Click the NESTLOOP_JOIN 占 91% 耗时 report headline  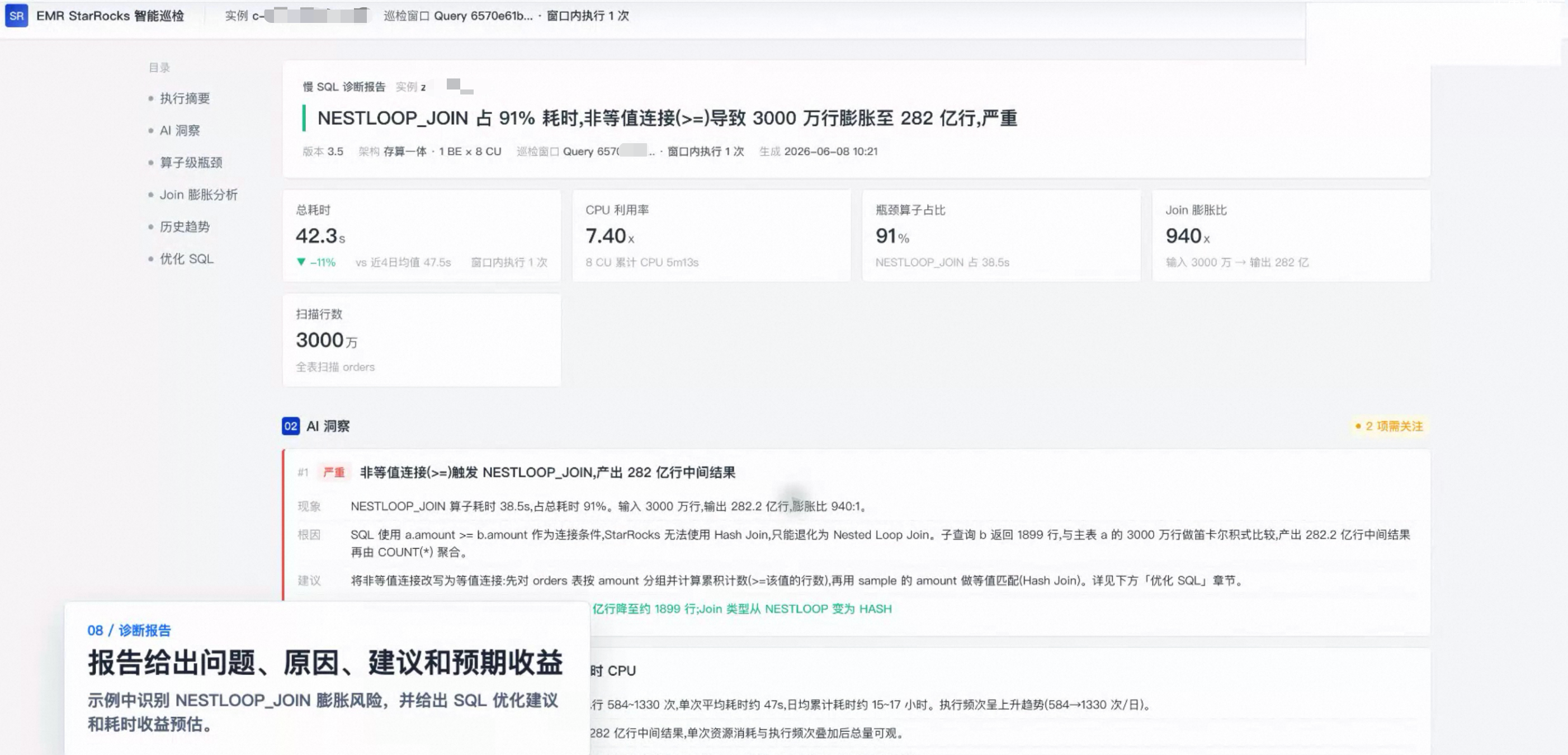[667, 118]
